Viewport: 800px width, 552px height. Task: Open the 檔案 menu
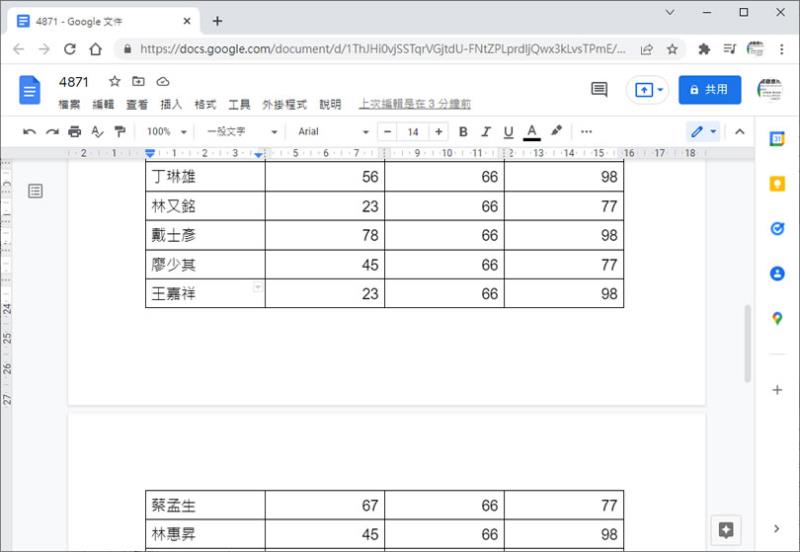[x=69, y=104]
